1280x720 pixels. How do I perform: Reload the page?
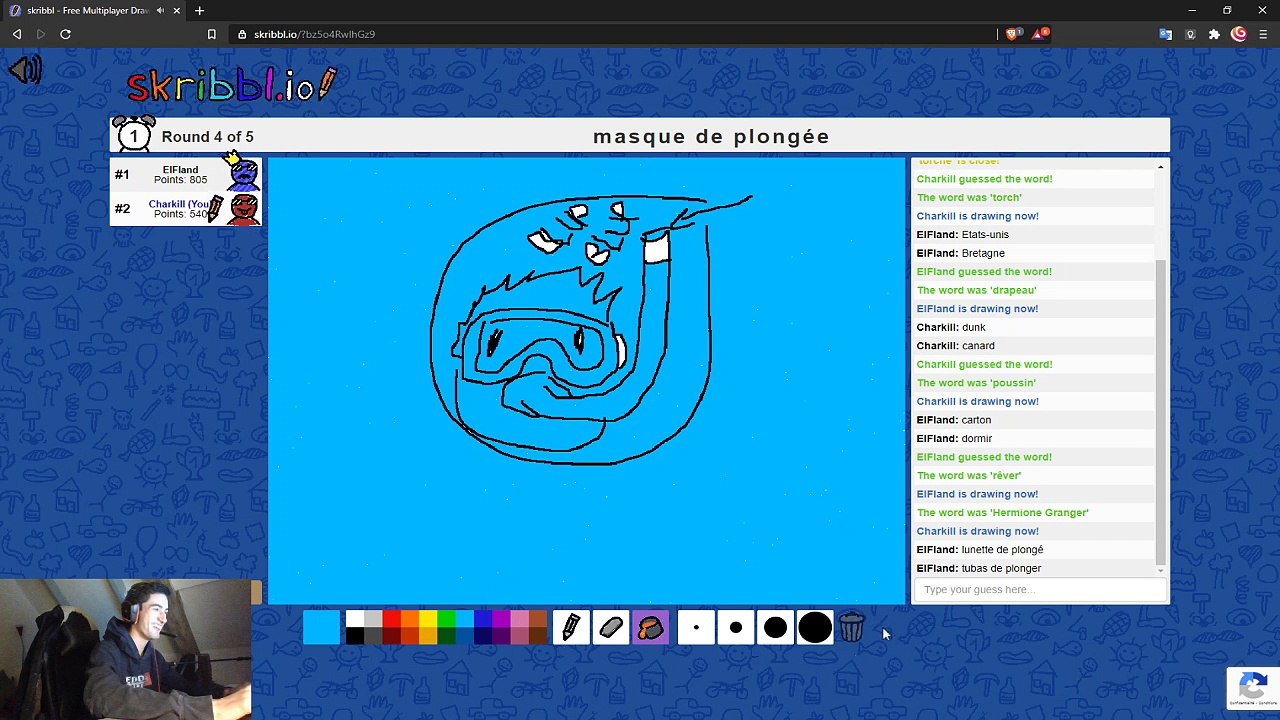[x=65, y=34]
